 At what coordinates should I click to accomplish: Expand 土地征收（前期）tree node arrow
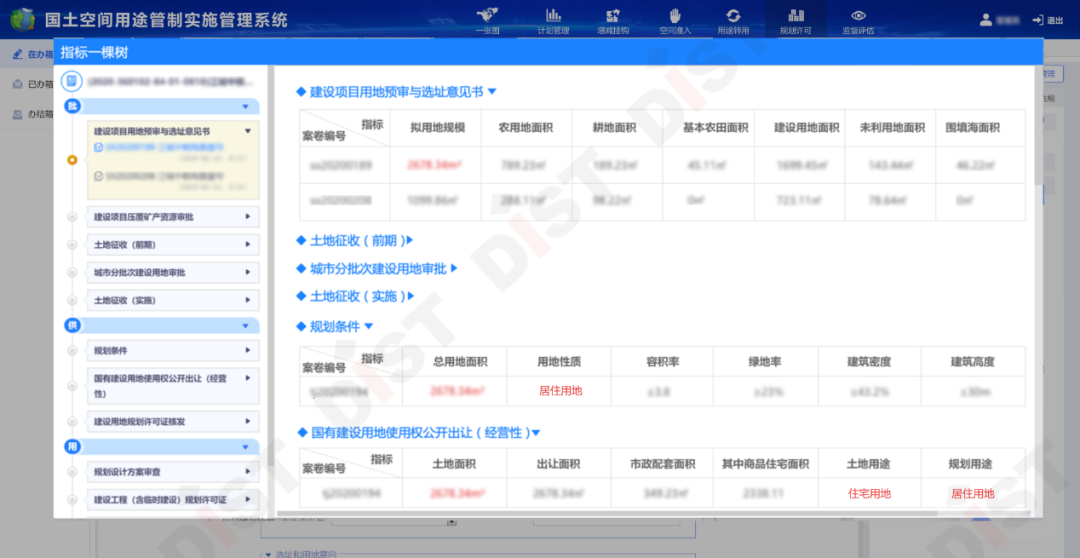pyautogui.click(x=248, y=245)
